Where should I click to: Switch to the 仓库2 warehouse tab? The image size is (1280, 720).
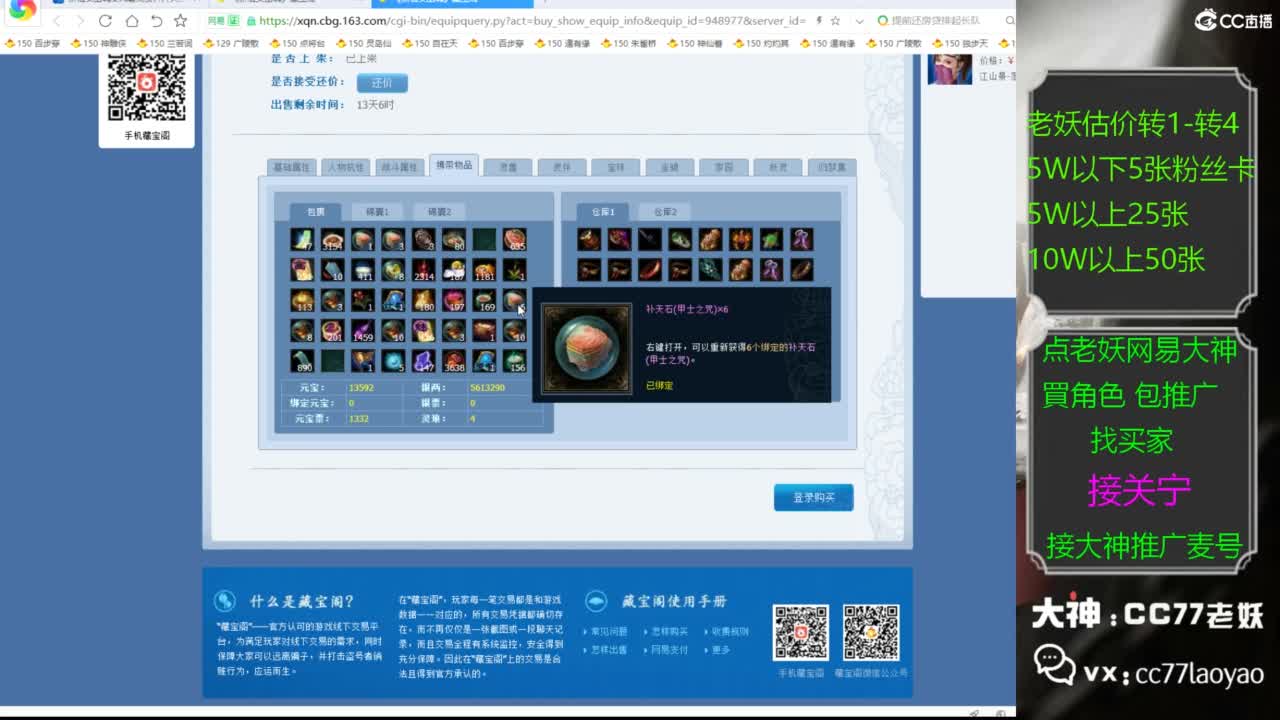[665, 212]
